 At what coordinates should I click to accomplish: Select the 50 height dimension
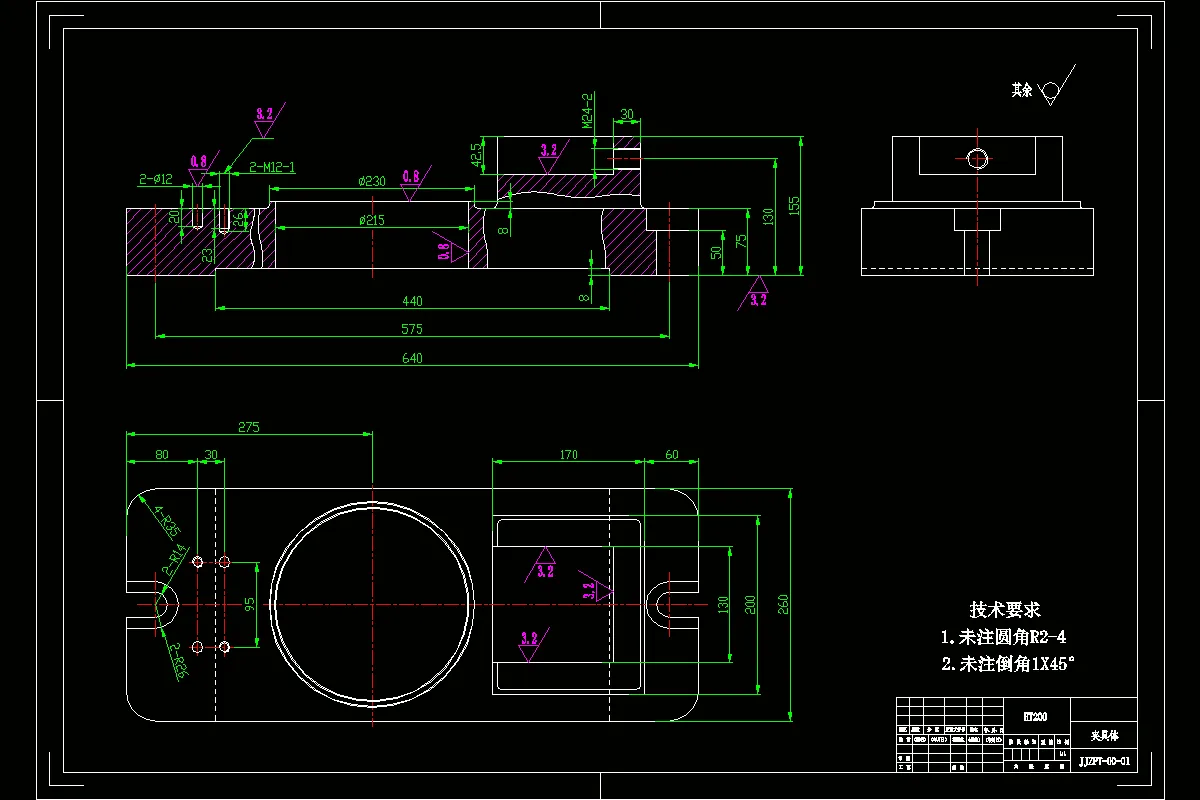click(716, 252)
